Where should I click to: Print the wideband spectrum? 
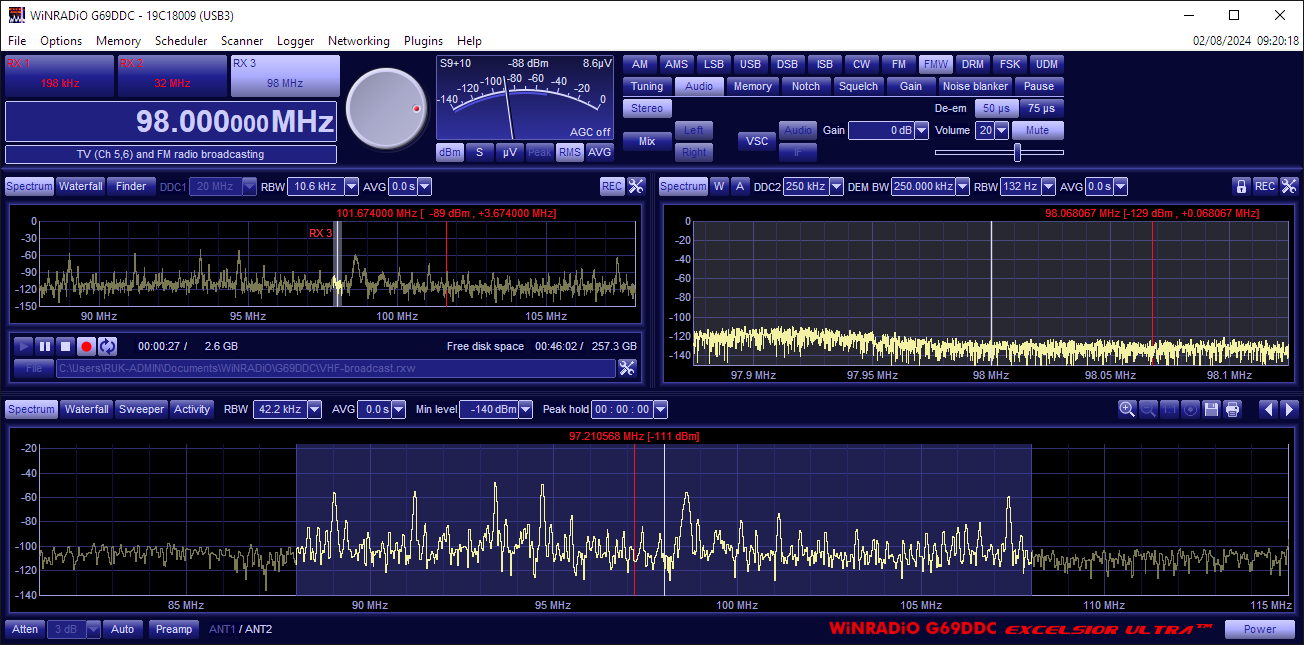click(1232, 409)
